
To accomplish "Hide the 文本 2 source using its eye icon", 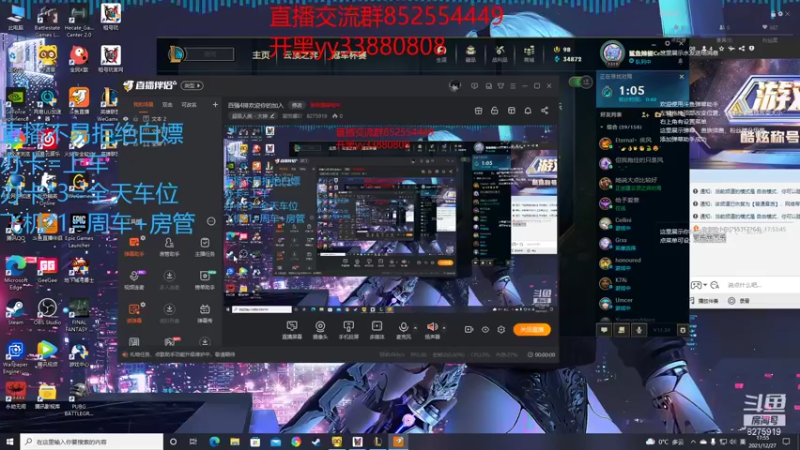I will tap(126, 119).
